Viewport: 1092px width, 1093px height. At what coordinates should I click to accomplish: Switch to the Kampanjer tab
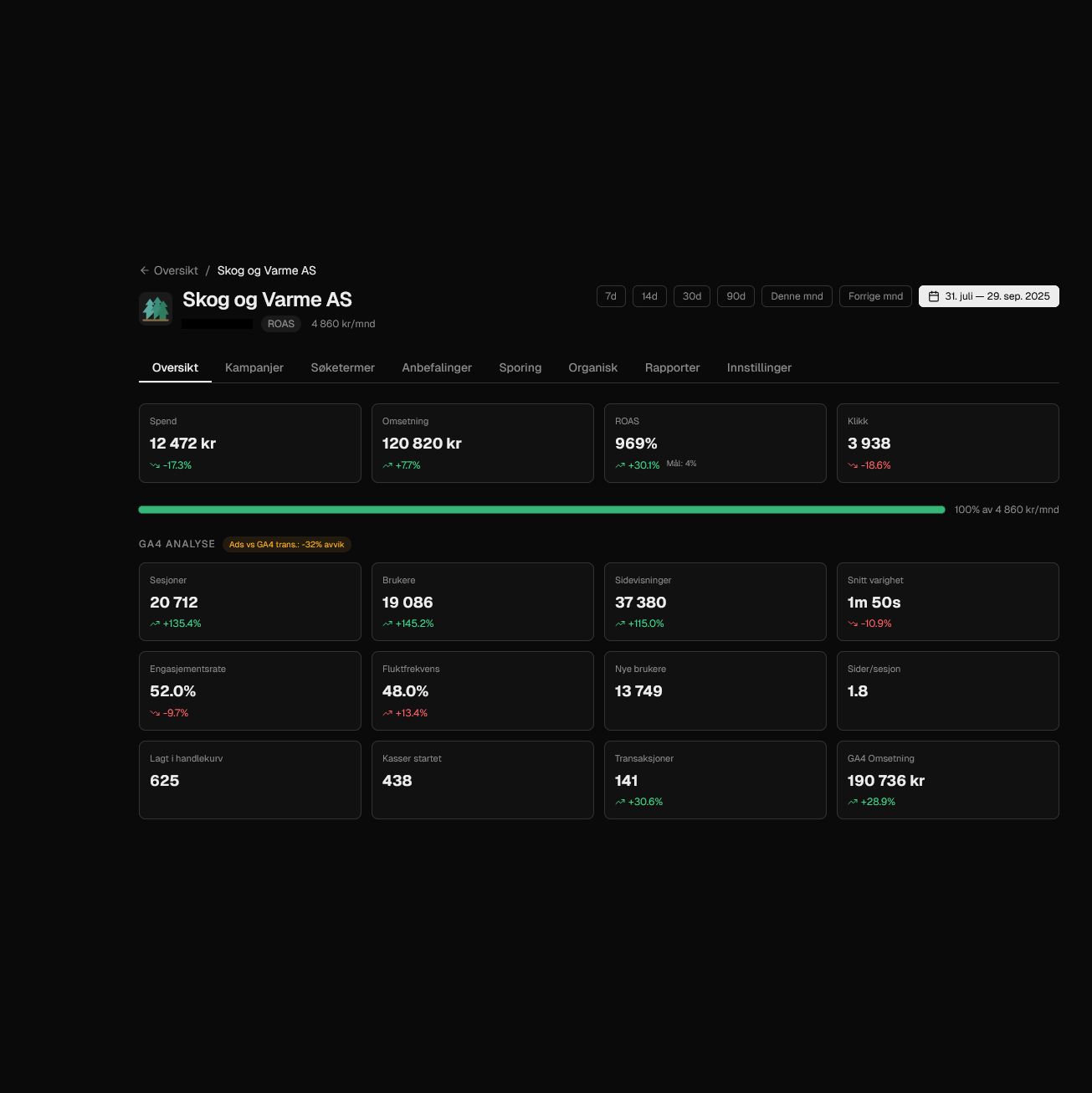tap(254, 367)
